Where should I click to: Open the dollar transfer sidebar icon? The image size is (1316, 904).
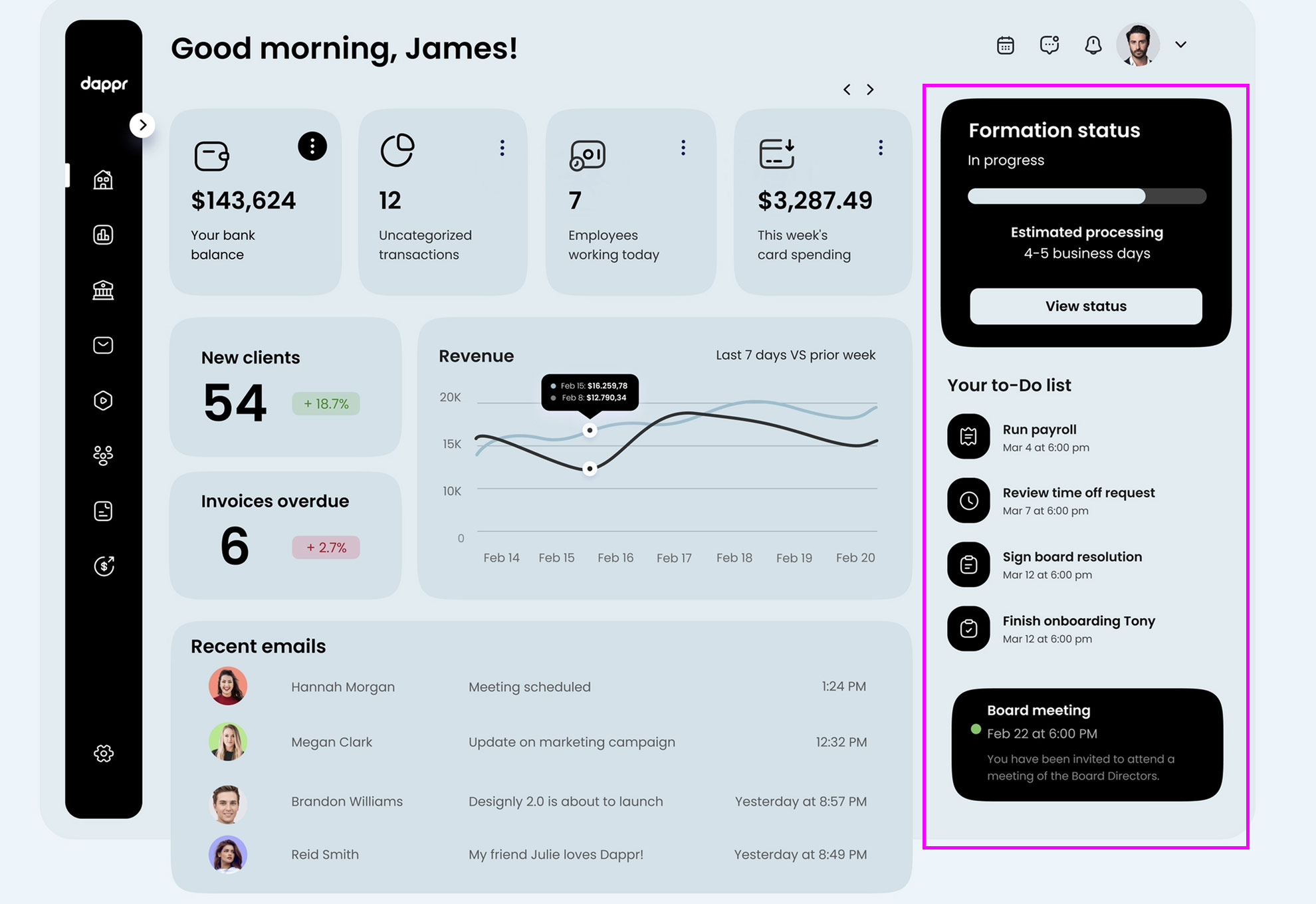(104, 566)
